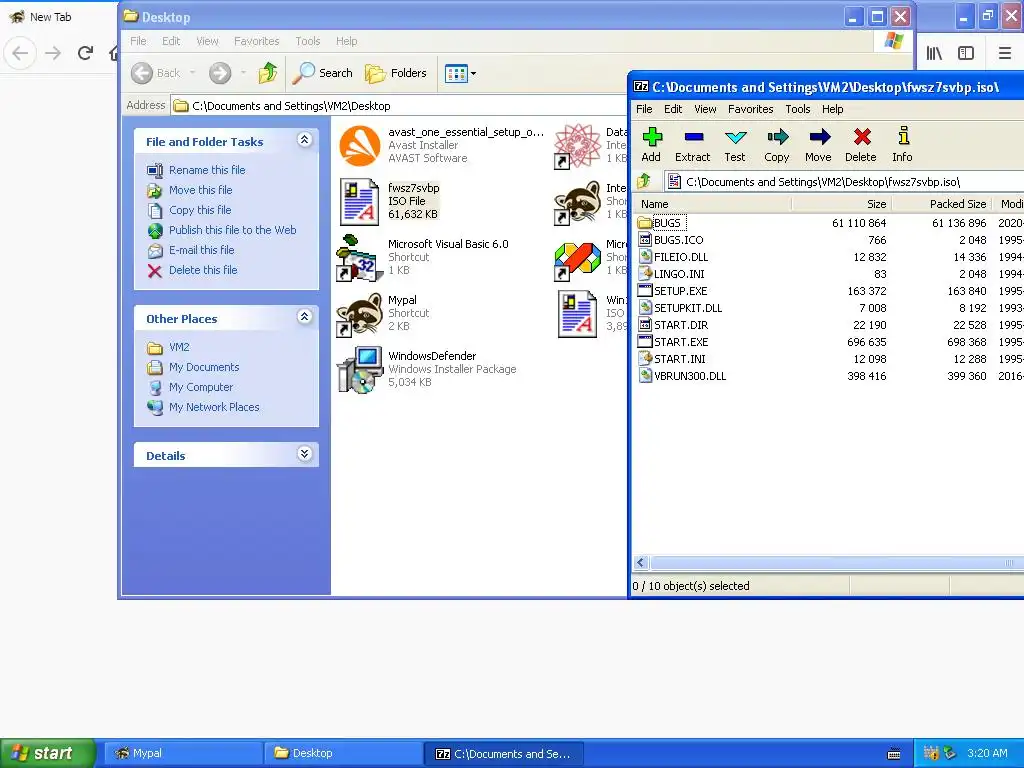This screenshot has width=1024, height=768.
Task: Click the keyboard icon on the taskbar
Action: coord(894,754)
